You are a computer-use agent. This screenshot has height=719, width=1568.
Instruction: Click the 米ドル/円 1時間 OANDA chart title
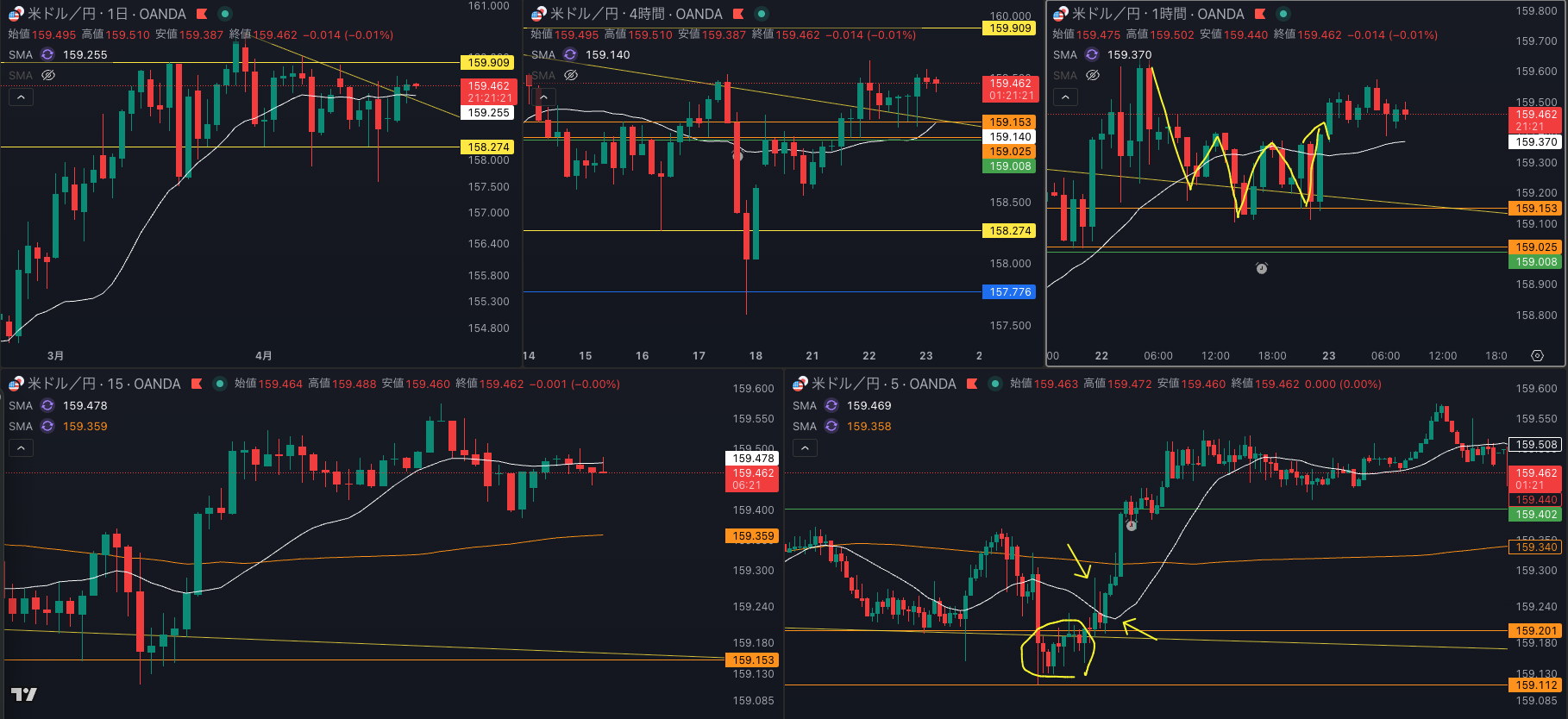[1157, 14]
